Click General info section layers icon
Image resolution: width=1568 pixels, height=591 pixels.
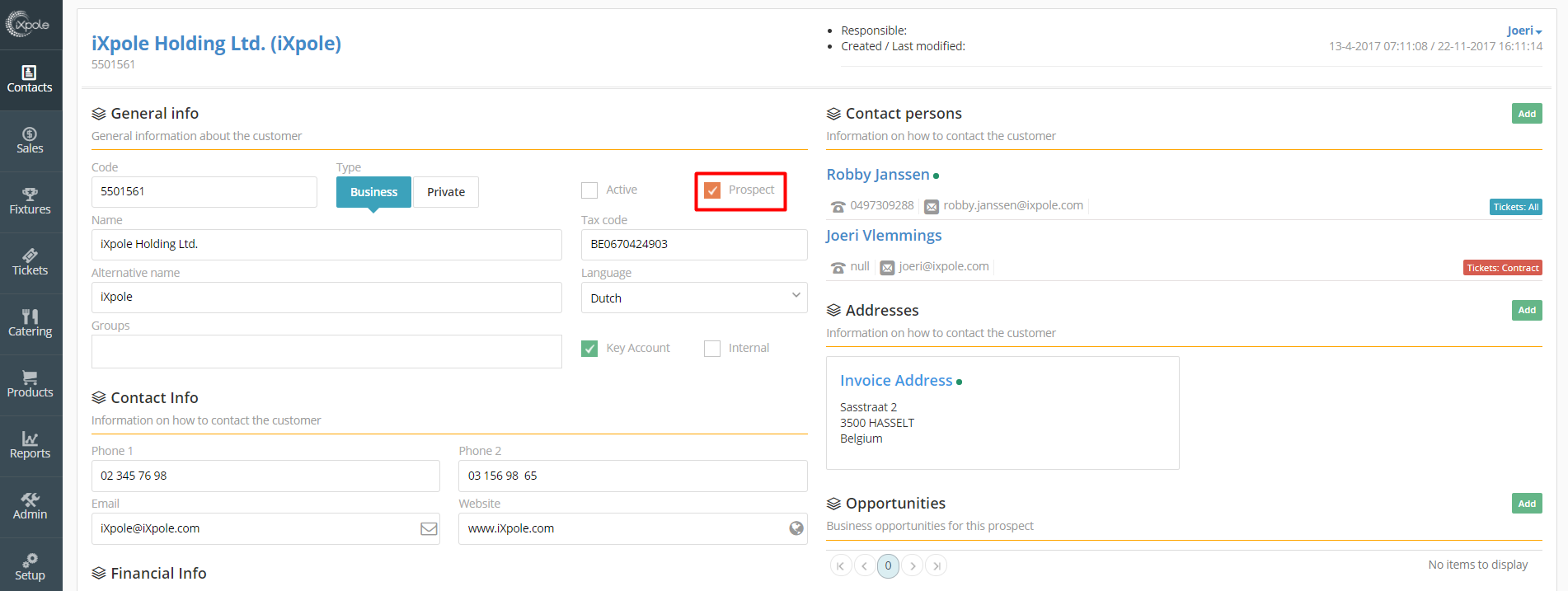pyautogui.click(x=99, y=114)
